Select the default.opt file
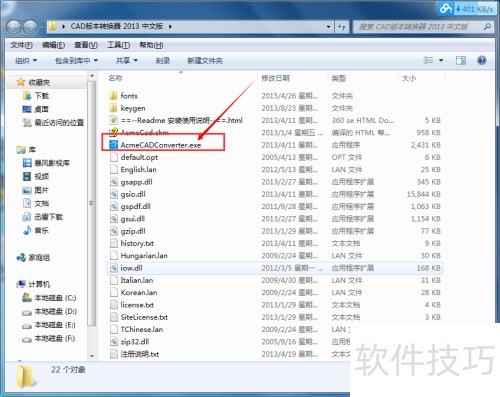Screen dimensions: 500x397 point(139,157)
